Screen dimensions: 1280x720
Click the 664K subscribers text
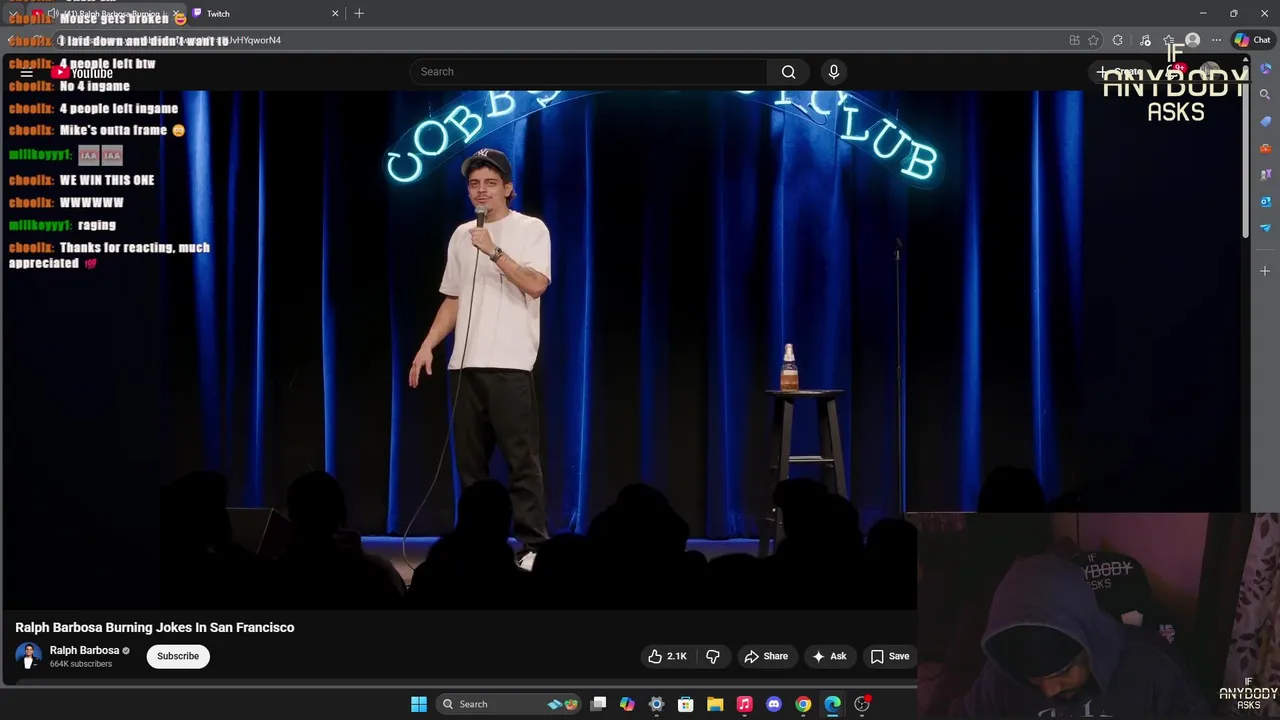(x=81, y=664)
